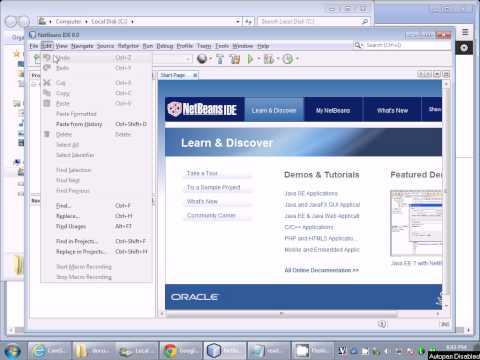The image size is (480, 360).
Task: Click the Explorer search magnifier icon
Action: pyautogui.click(x=365, y=21)
